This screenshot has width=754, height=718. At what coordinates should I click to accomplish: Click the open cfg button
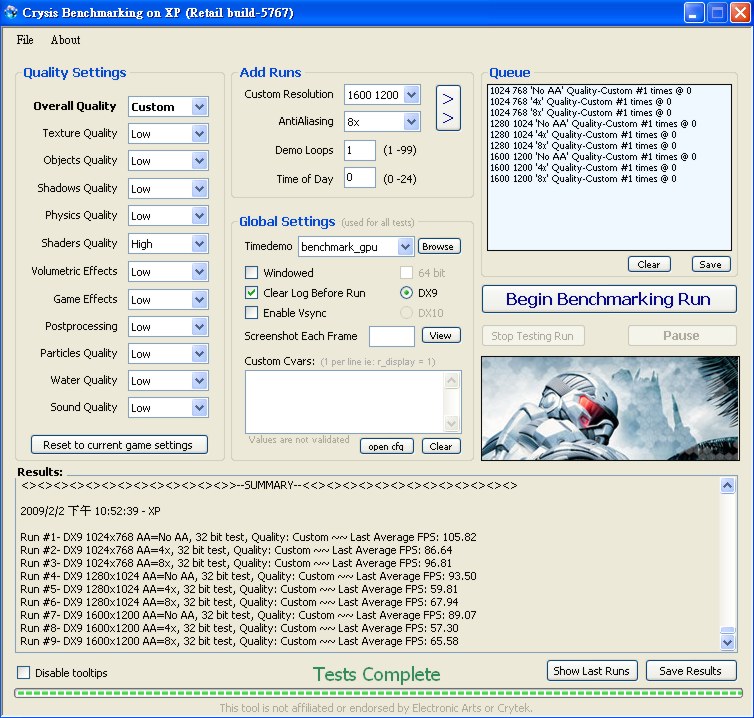(387, 446)
